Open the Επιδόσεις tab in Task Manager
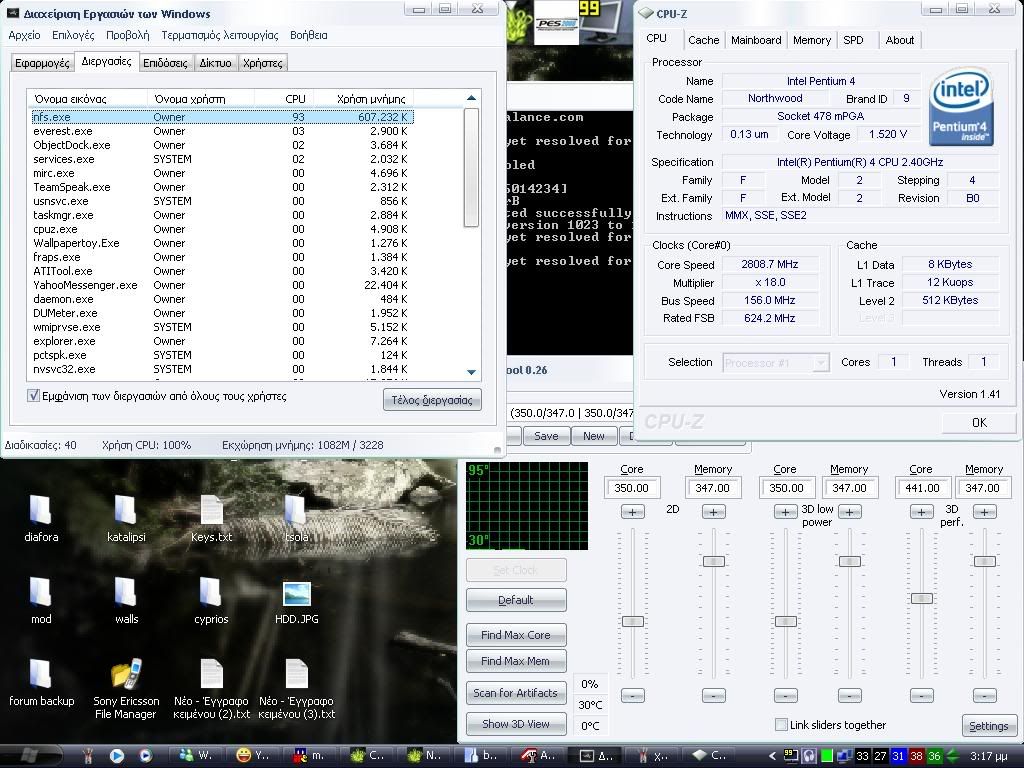 click(165, 63)
